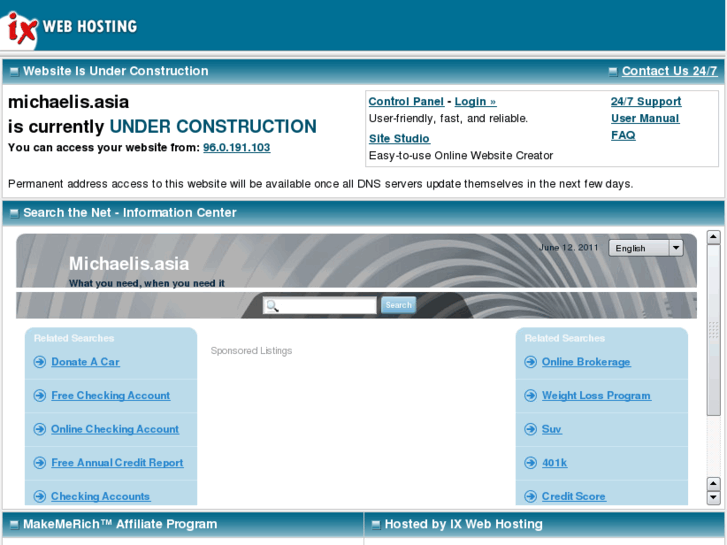The image size is (727, 545).
Task: Open Free Checking Account related search
Action: 111,396
